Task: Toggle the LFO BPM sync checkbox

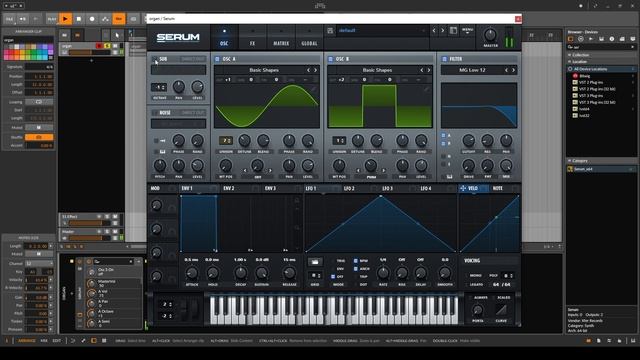Action: click(x=356, y=261)
